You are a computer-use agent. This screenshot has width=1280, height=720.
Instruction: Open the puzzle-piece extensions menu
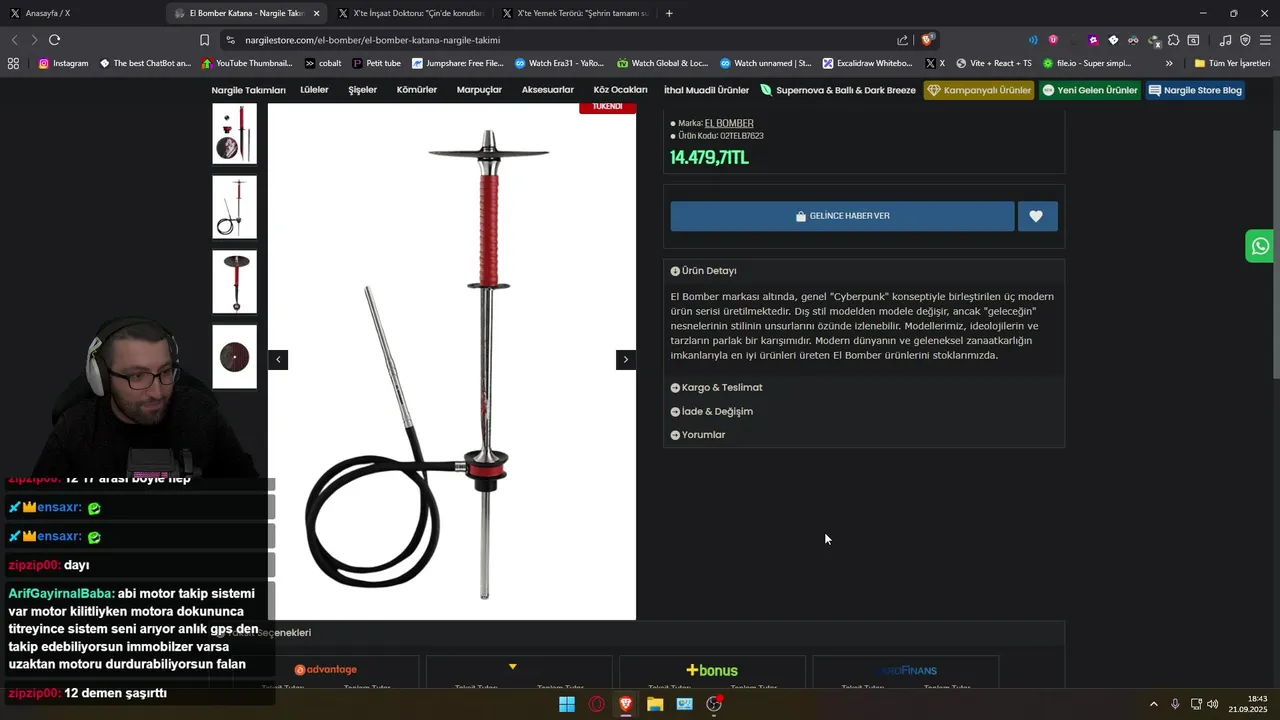tap(1173, 40)
